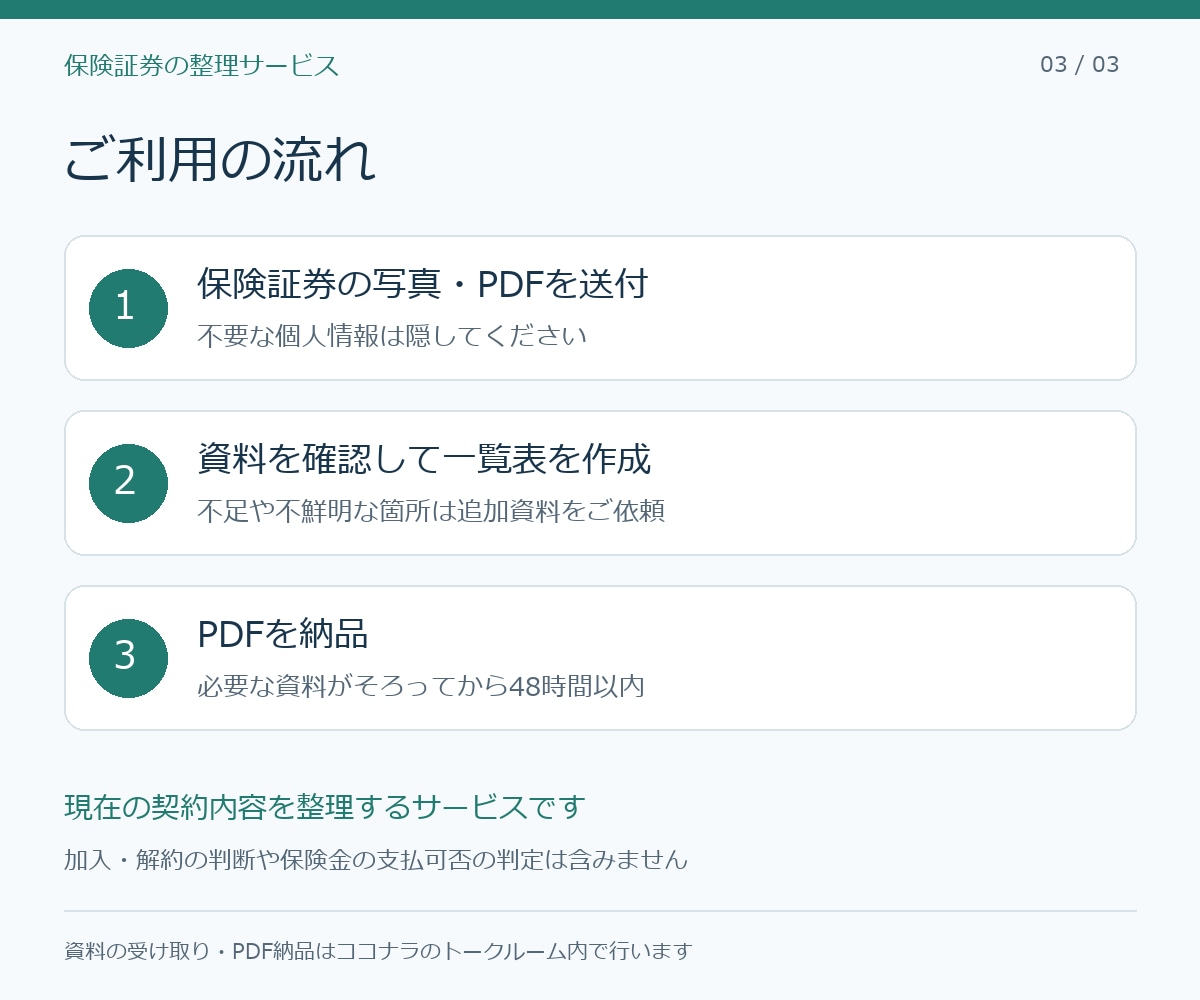
Task: Click footer note about ココナラのトークルーム
Action: click(378, 951)
